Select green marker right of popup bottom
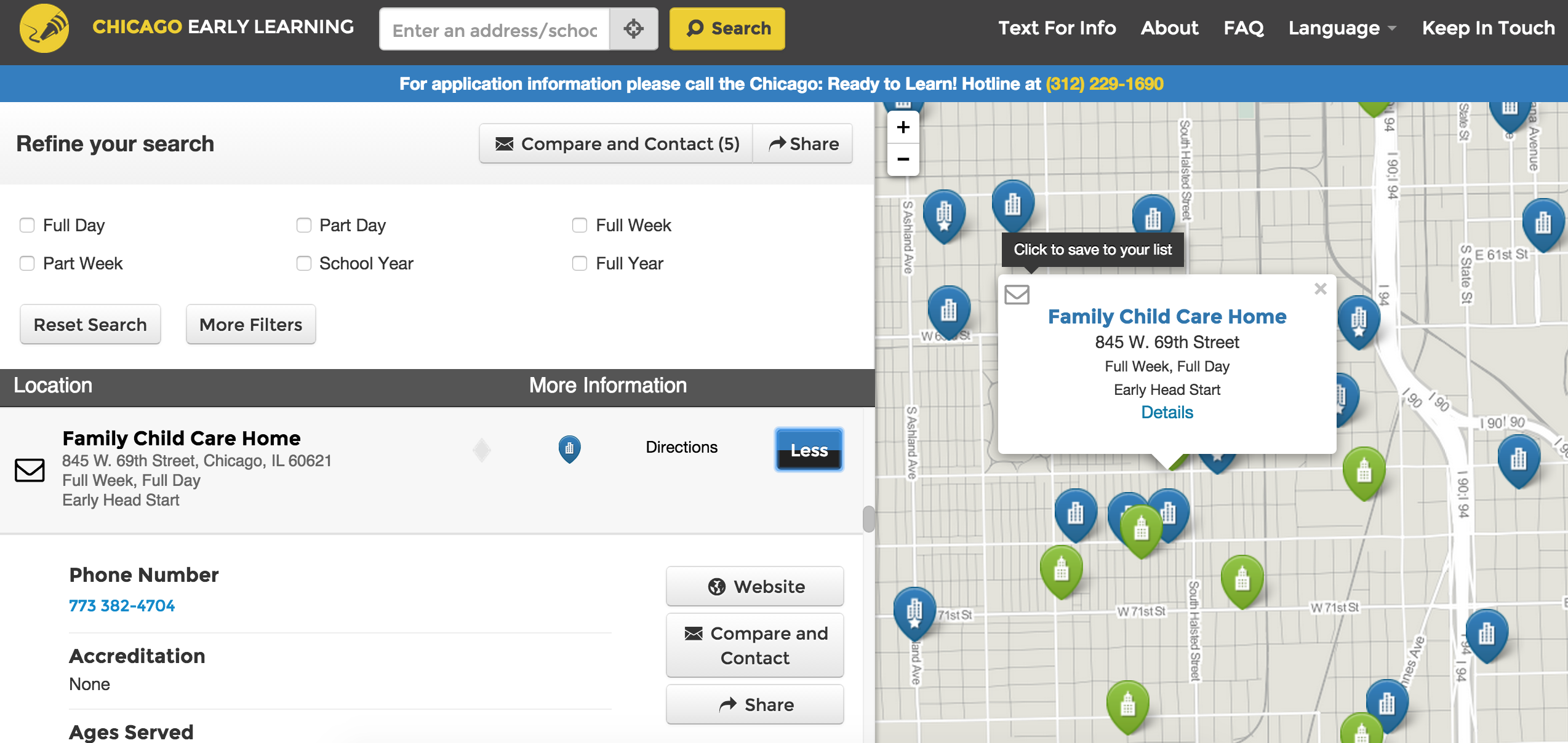This screenshot has height=743, width=1568. coord(1364,472)
